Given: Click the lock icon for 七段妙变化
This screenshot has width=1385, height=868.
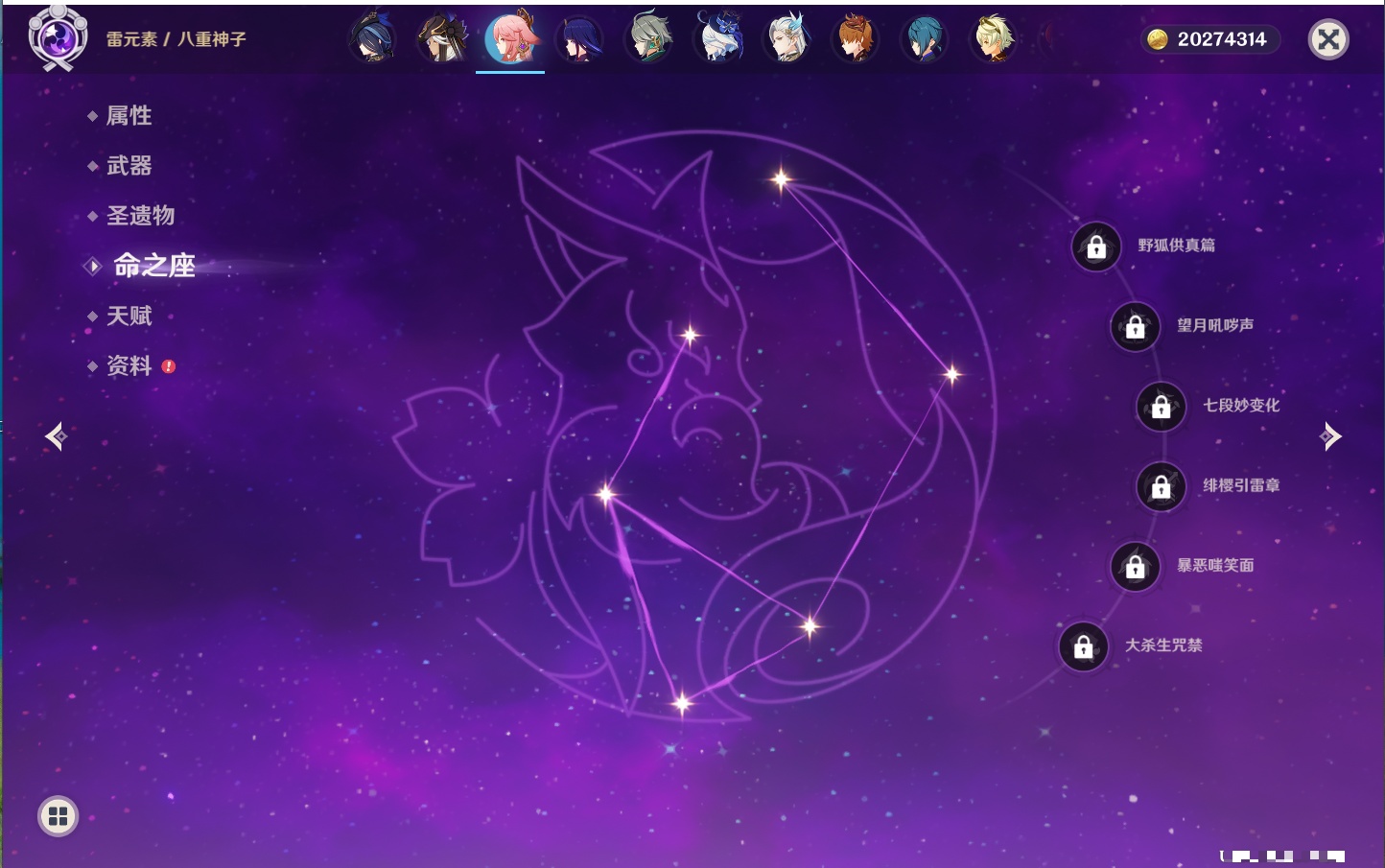Looking at the screenshot, I should (x=1162, y=407).
